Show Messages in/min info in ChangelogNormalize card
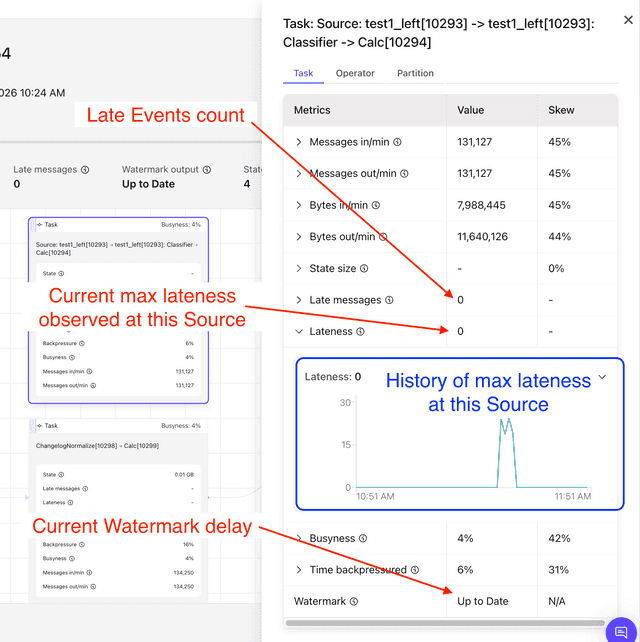 click(89, 573)
